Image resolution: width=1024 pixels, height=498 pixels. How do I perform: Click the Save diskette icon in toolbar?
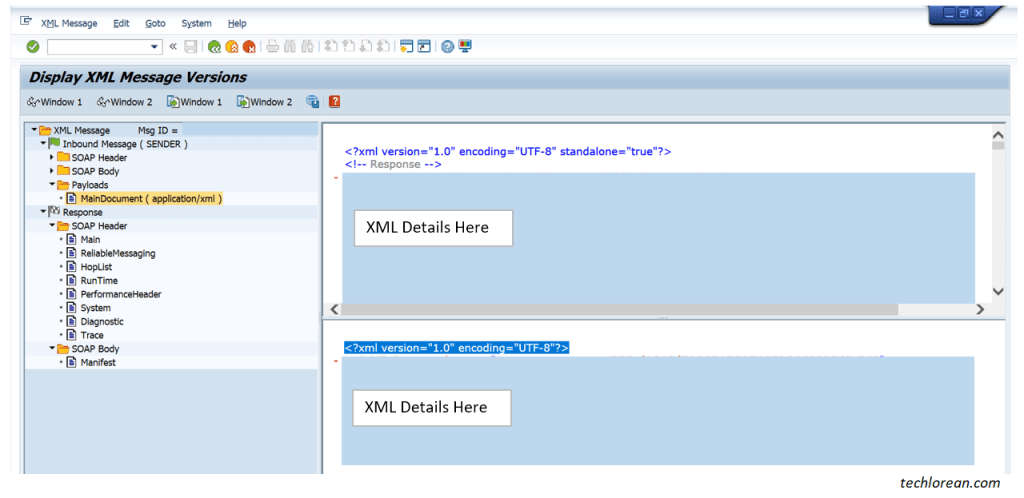pyautogui.click(x=191, y=46)
